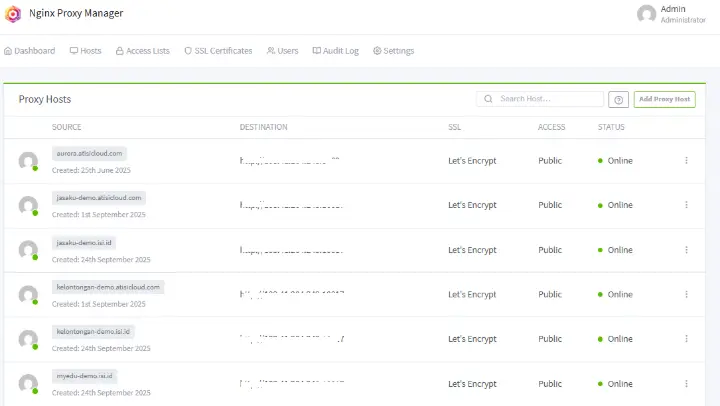Click the aurora.atisicloud.com source link
The height and width of the screenshot is (406, 720).
point(89,154)
